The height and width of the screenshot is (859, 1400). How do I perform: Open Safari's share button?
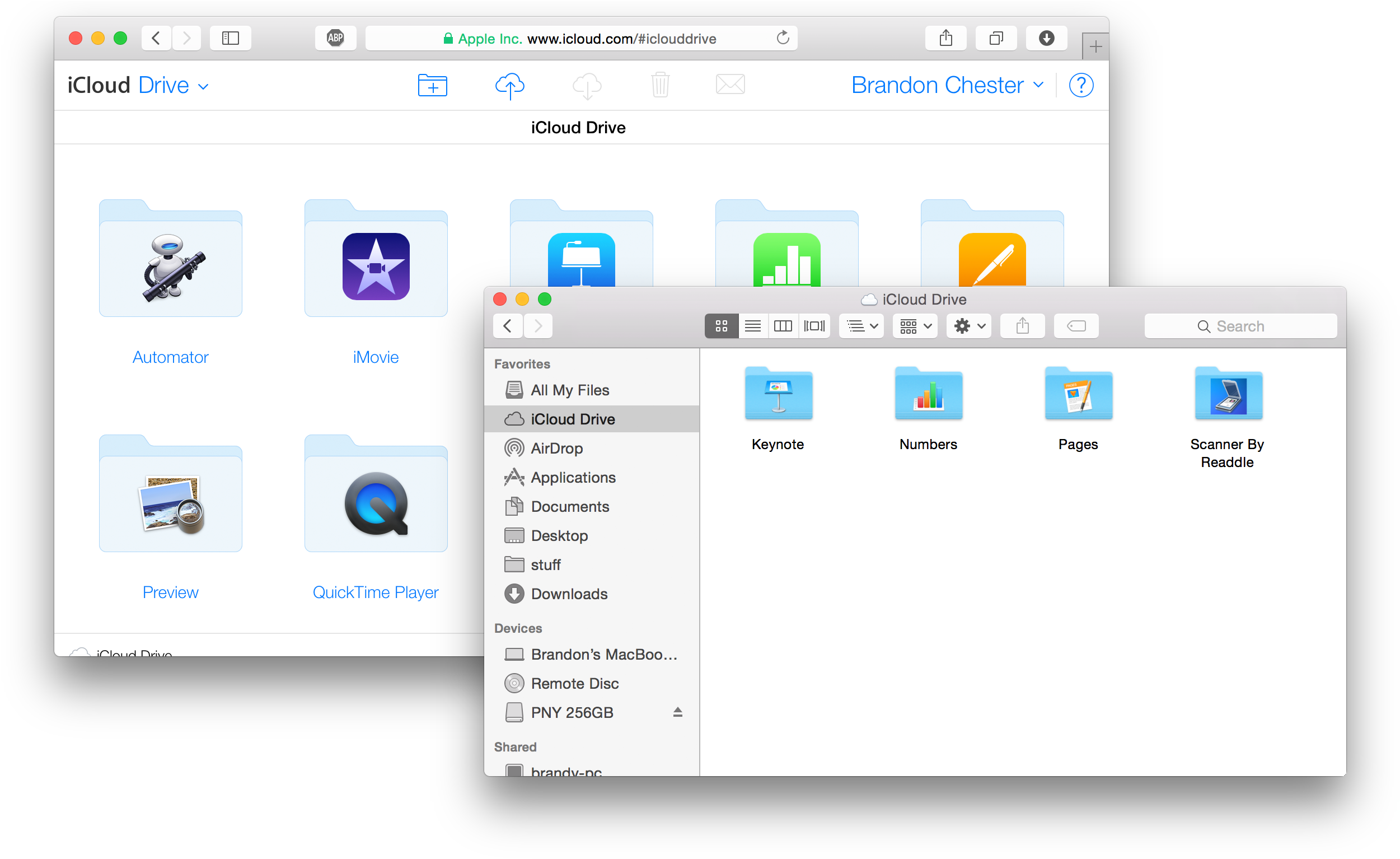[945, 38]
